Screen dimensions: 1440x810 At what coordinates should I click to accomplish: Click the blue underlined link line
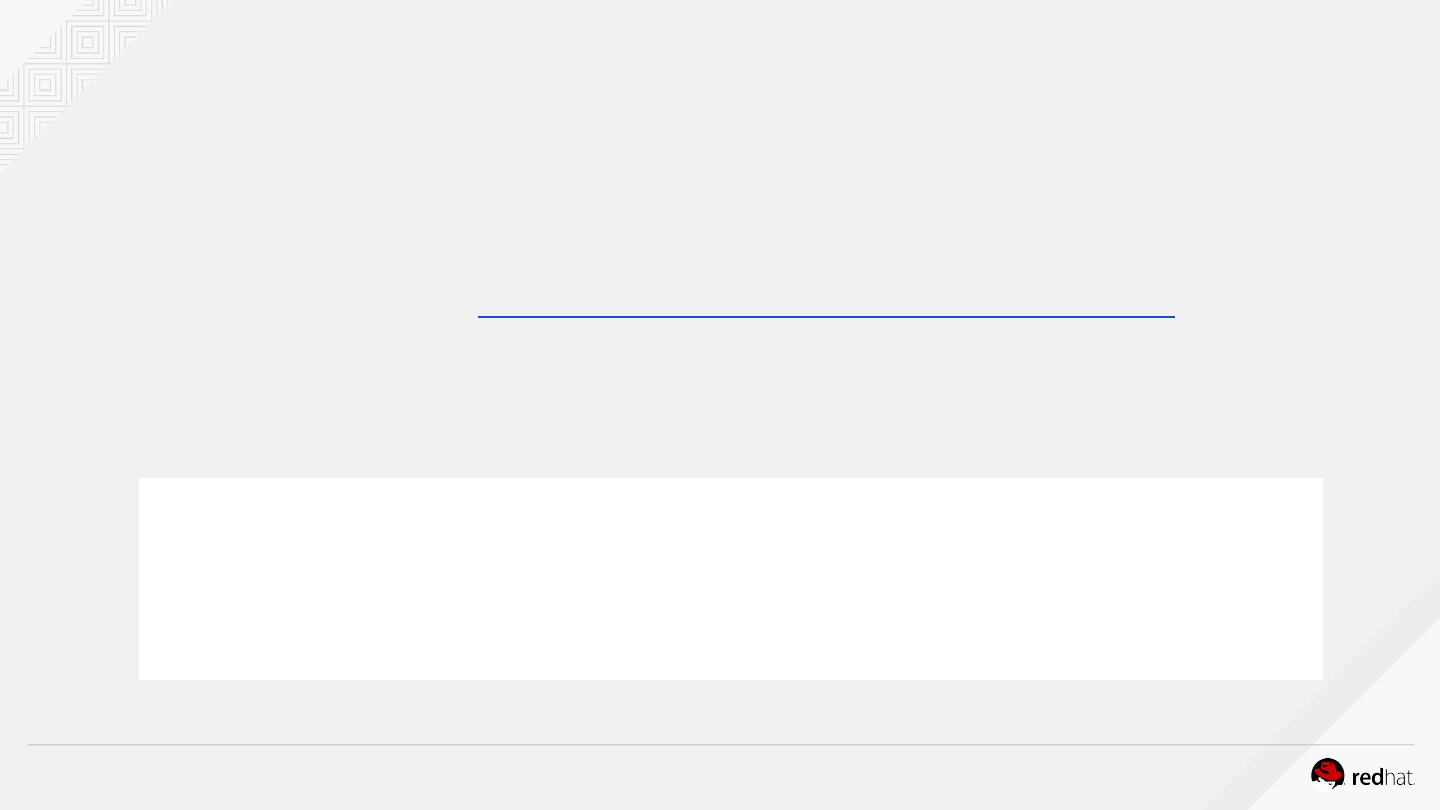(826, 316)
